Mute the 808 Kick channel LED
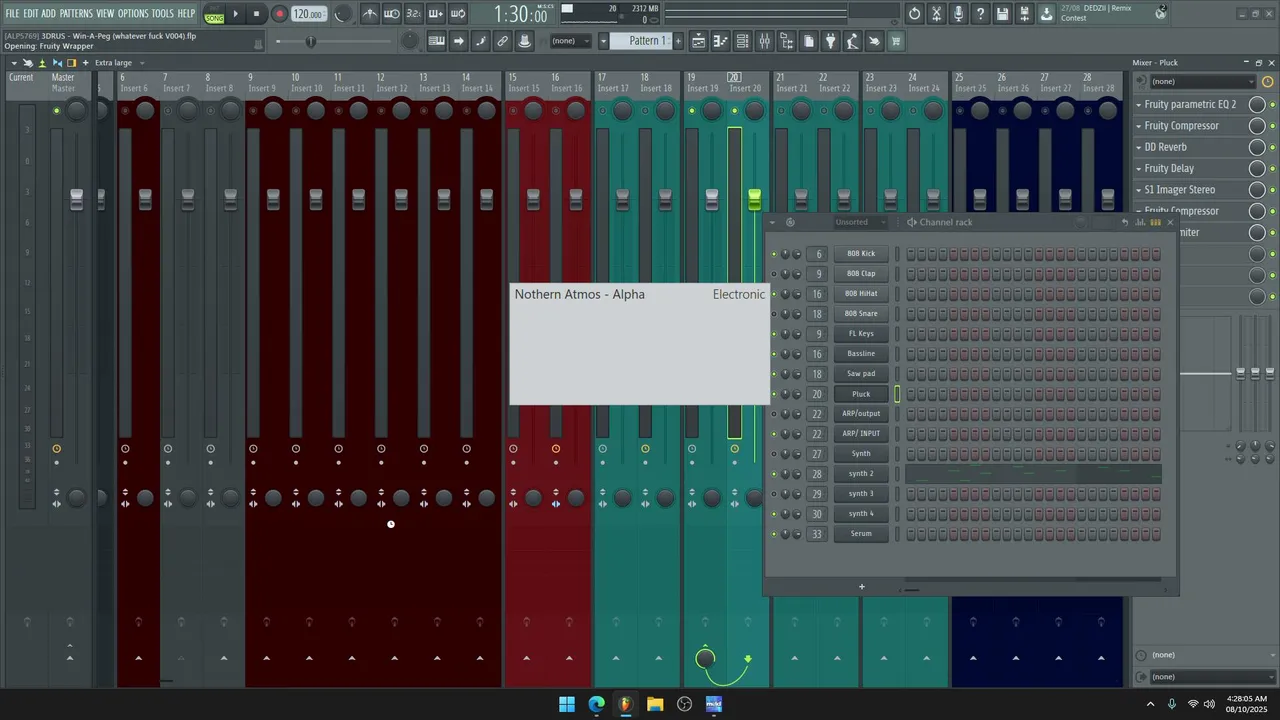This screenshot has width=1280, height=720. click(x=773, y=254)
